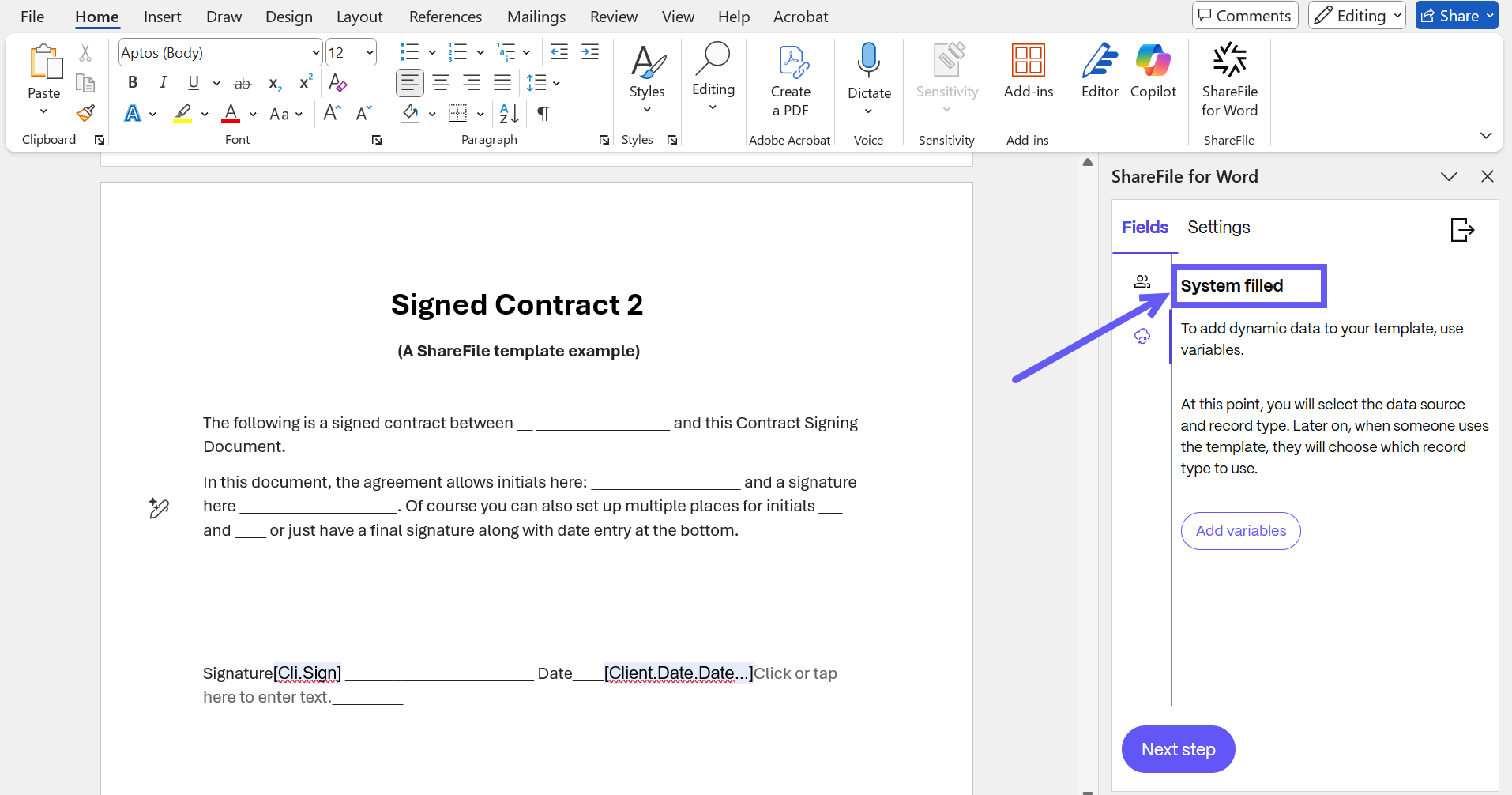Open the Editing mode dropdown
This screenshot has width=1512, height=795.
pos(1356,16)
